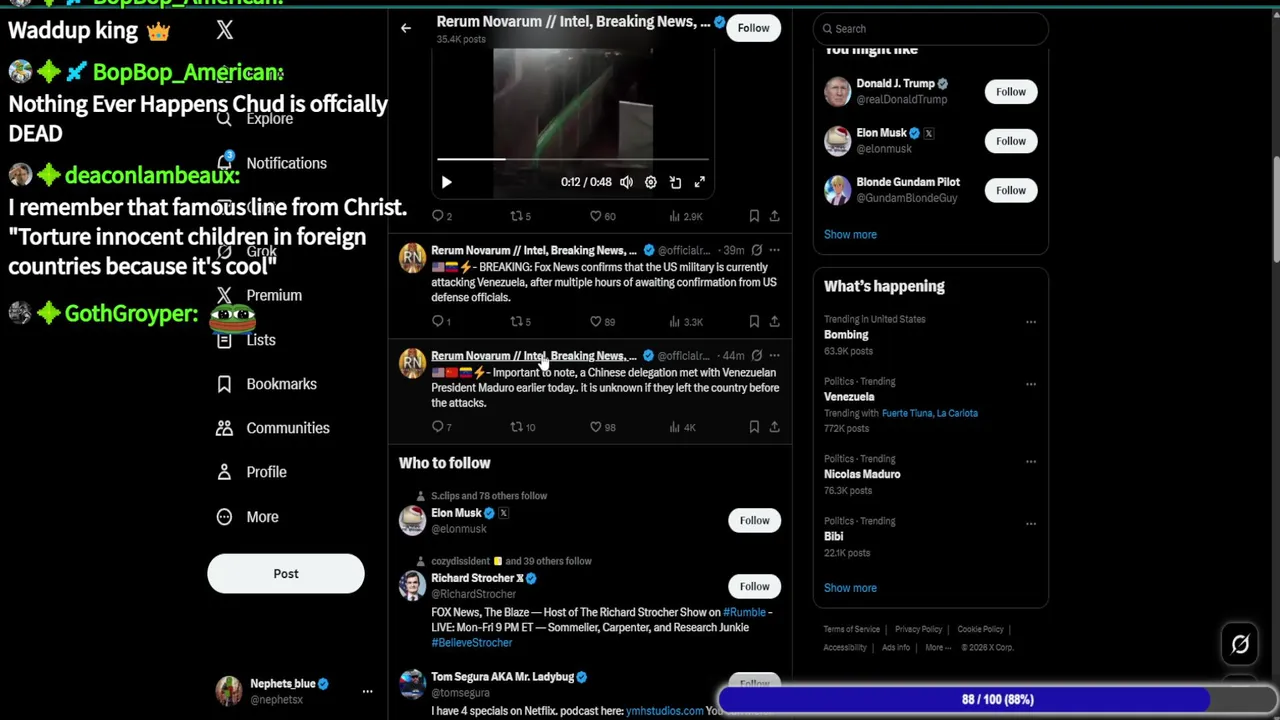View 4K views on Chinese delegation post
The width and height of the screenshot is (1280, 720).
(x=682, y=427)
